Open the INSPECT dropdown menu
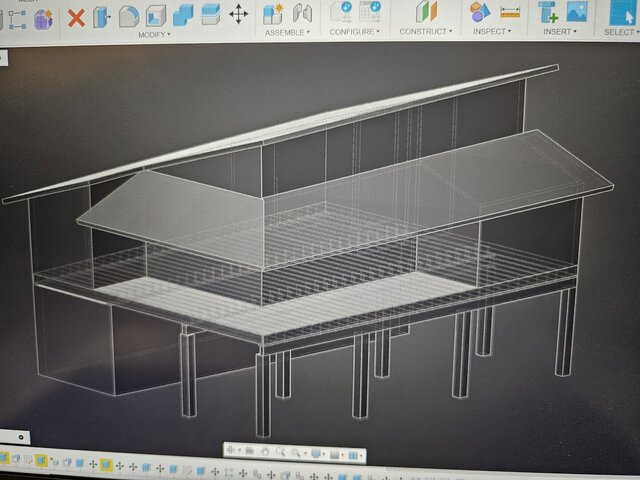Image resolution: width=640 pixels, height=480 pixels. (492, 31)
